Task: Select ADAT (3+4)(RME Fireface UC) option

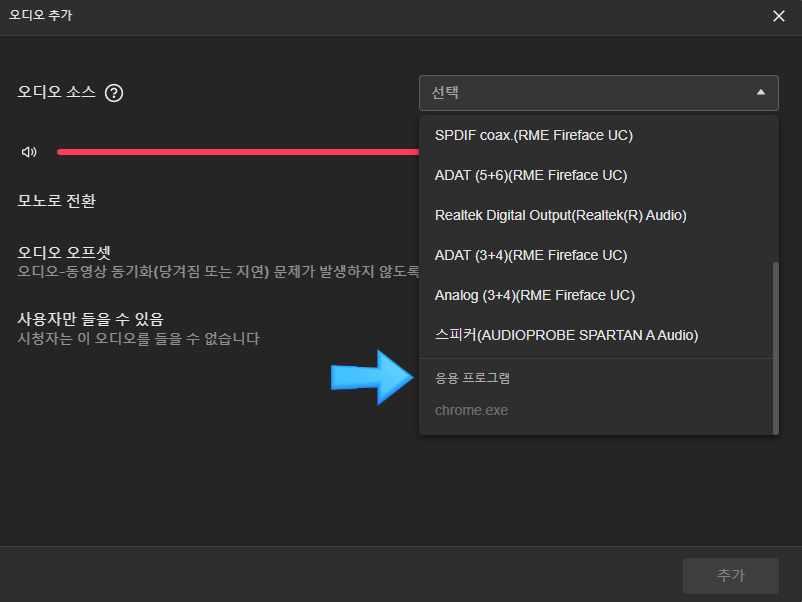Action: (531, 255)
